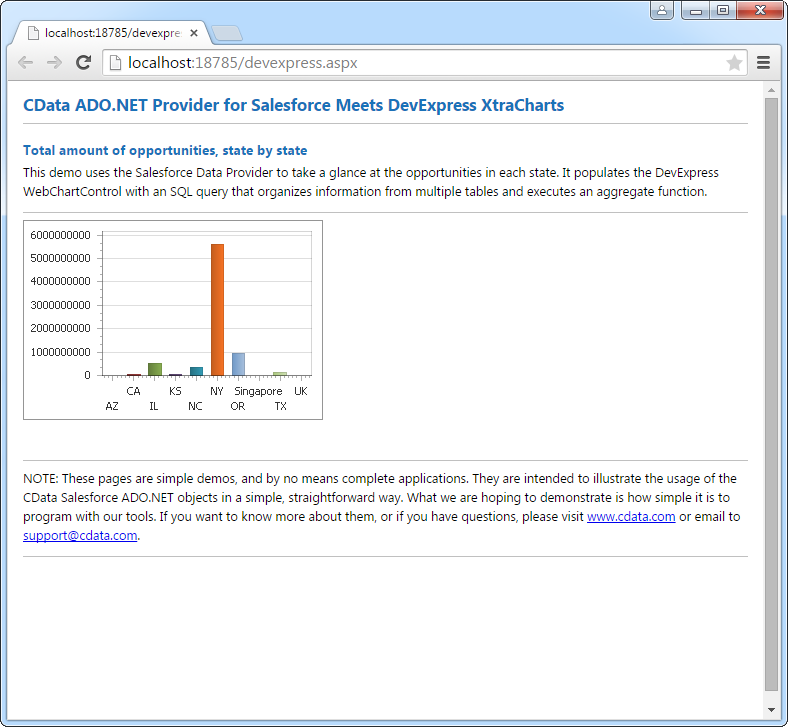Open the Chrome hamburger menu
This screenshot has width=788, height=727.
pyautogui.click(x=764, y=63)
